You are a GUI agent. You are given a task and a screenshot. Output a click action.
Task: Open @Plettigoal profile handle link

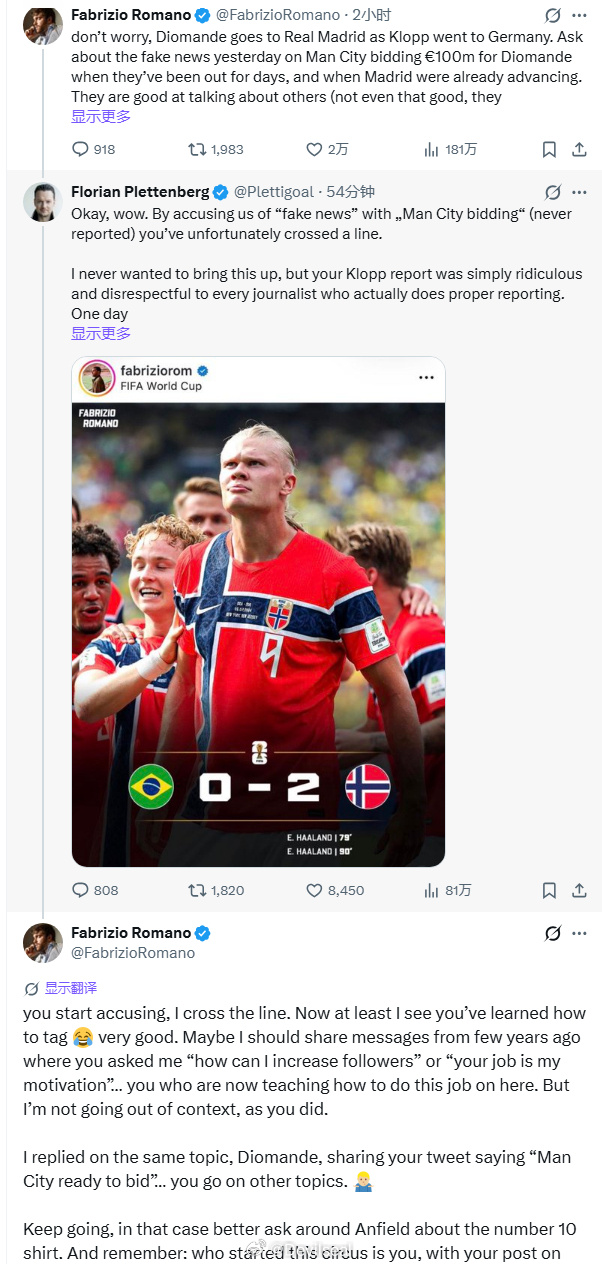[x=274, y=191]
